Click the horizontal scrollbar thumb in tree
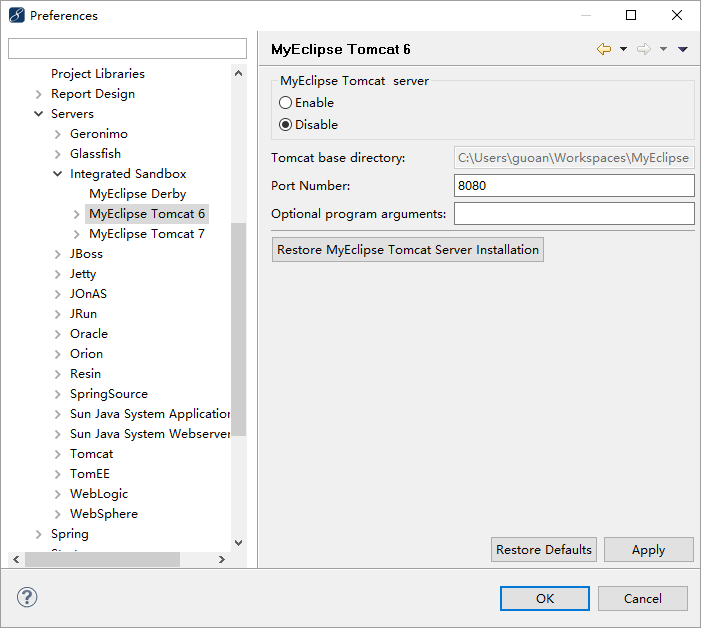The image size is (701, 628). click(x=102, y=559)
